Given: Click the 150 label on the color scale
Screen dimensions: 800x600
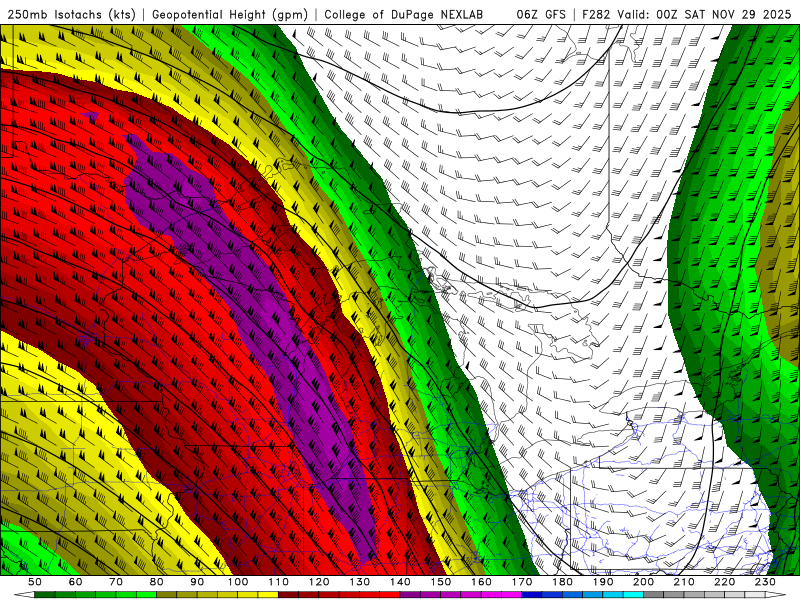Looking at the screenshot, I should pyautogui.click(x=441, y=582).
